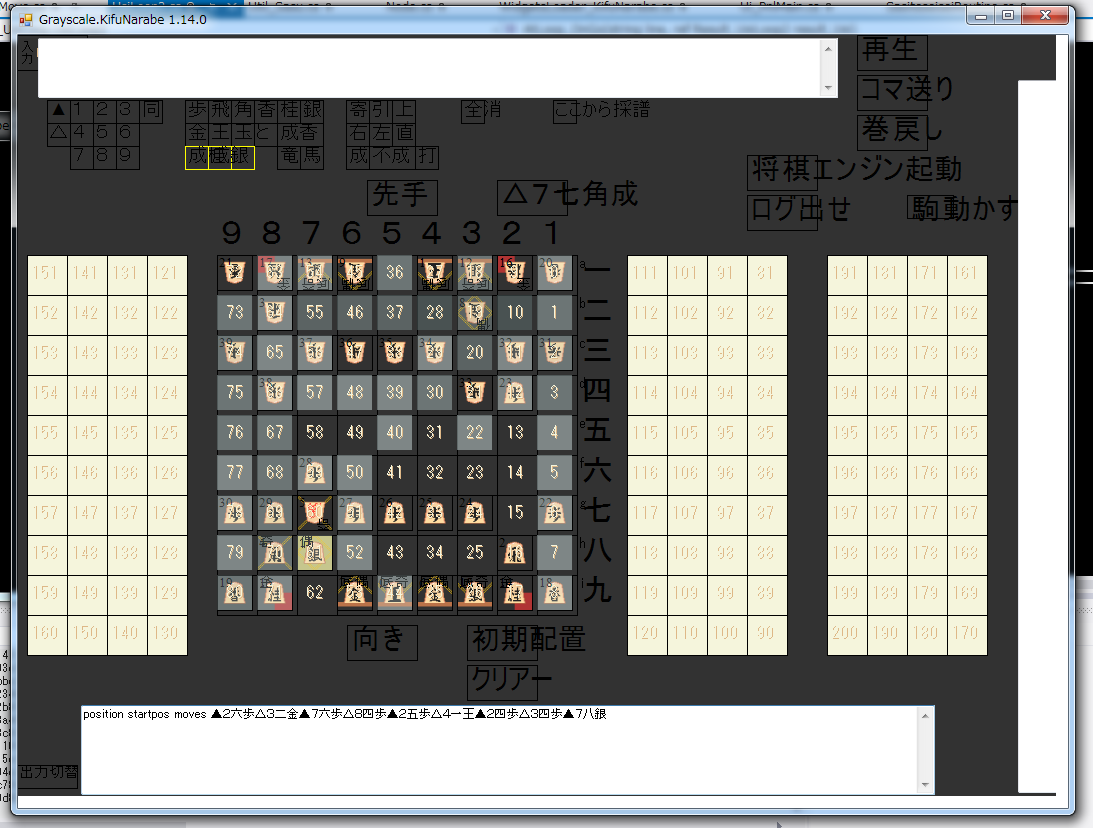Select the black lance on square 9九
The width and height of the screenshot is (1093, 828).
234,592
